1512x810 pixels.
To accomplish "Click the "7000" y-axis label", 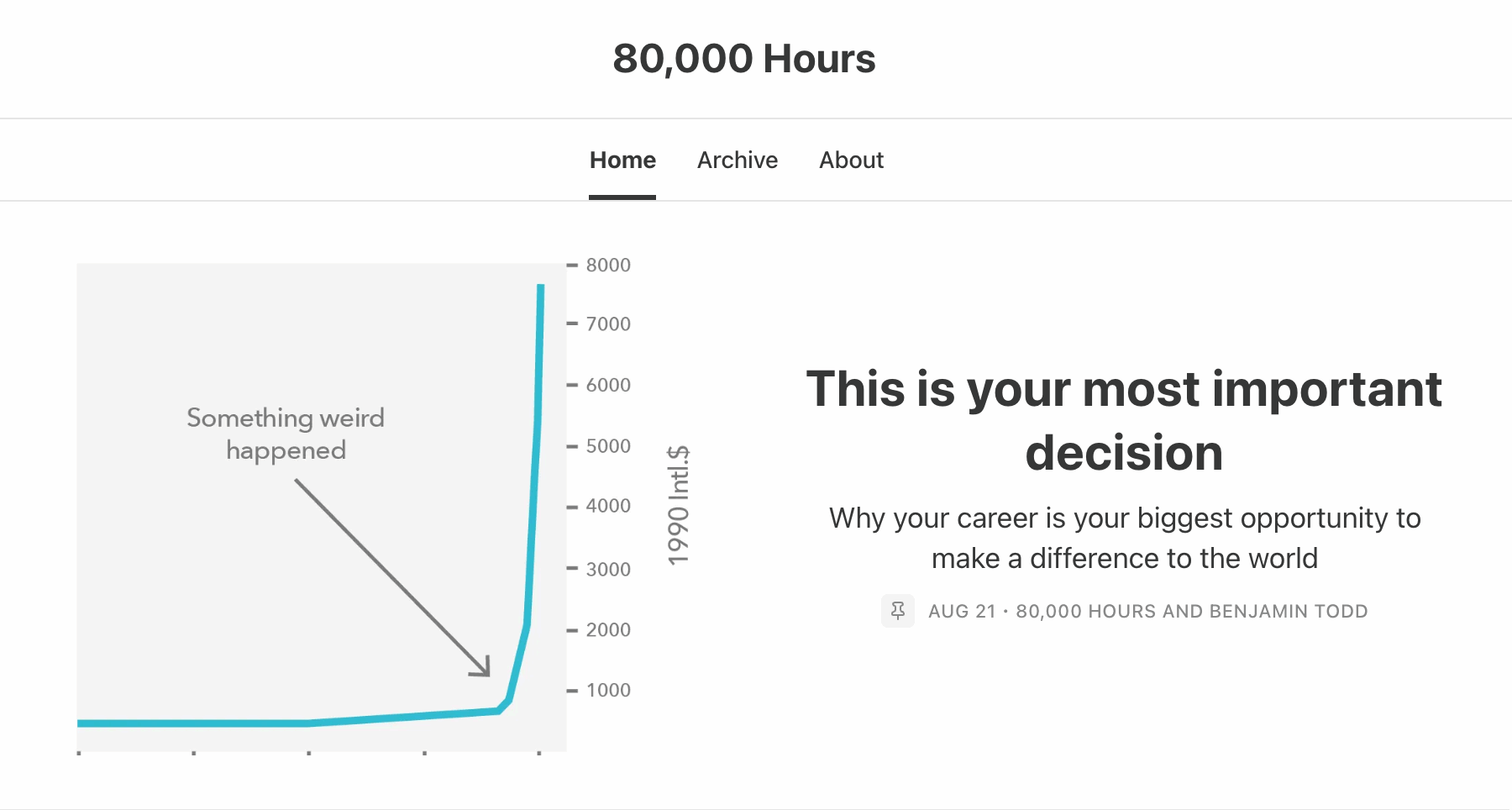I will coord(608,324).
